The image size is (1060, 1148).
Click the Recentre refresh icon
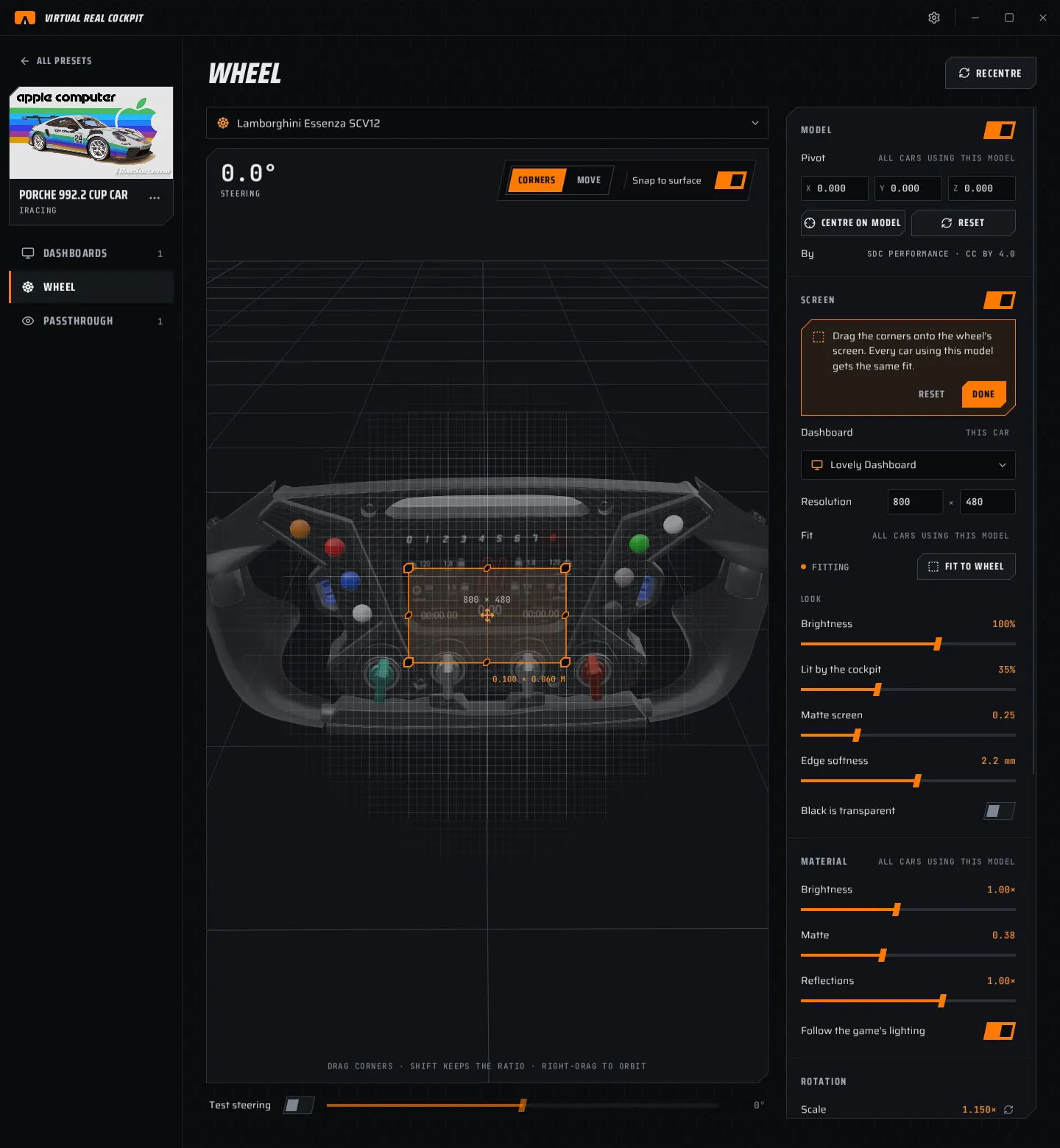click(964, 73)
